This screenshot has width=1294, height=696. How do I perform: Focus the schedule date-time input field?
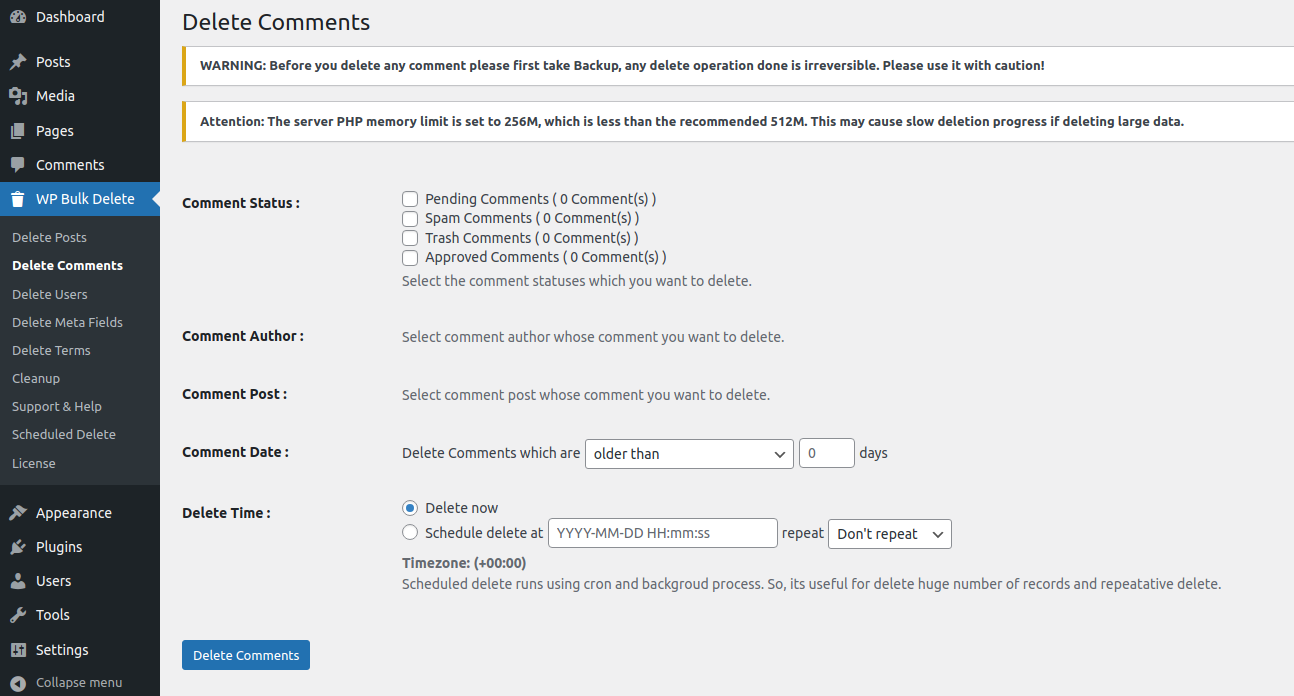pos(662,533)
